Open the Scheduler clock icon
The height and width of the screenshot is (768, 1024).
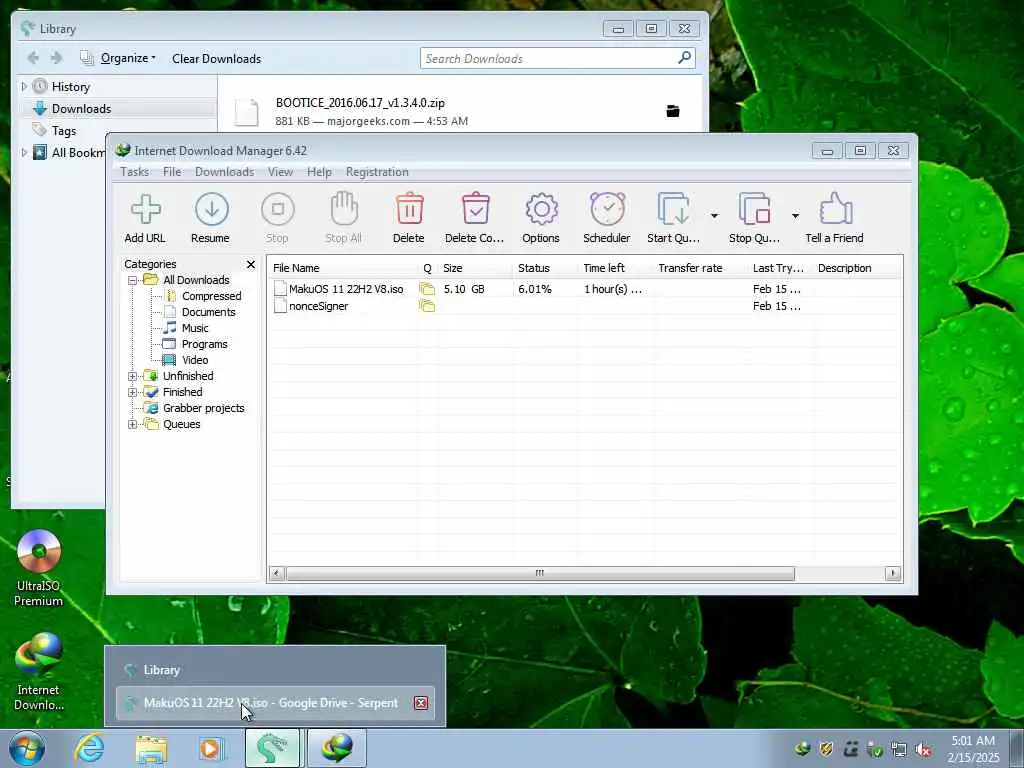click(x=607, y=218)
